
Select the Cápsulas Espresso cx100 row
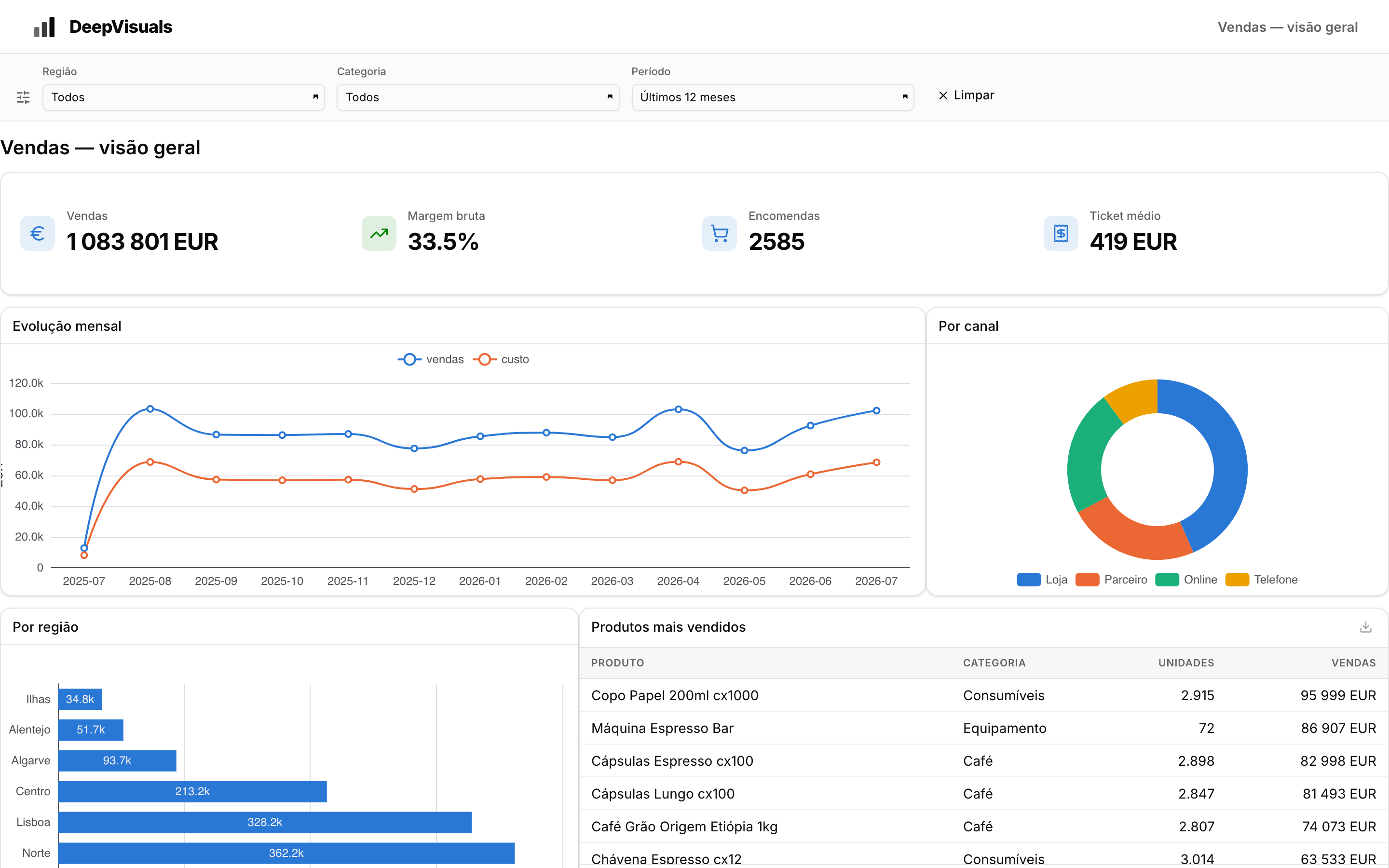point(984,760)
